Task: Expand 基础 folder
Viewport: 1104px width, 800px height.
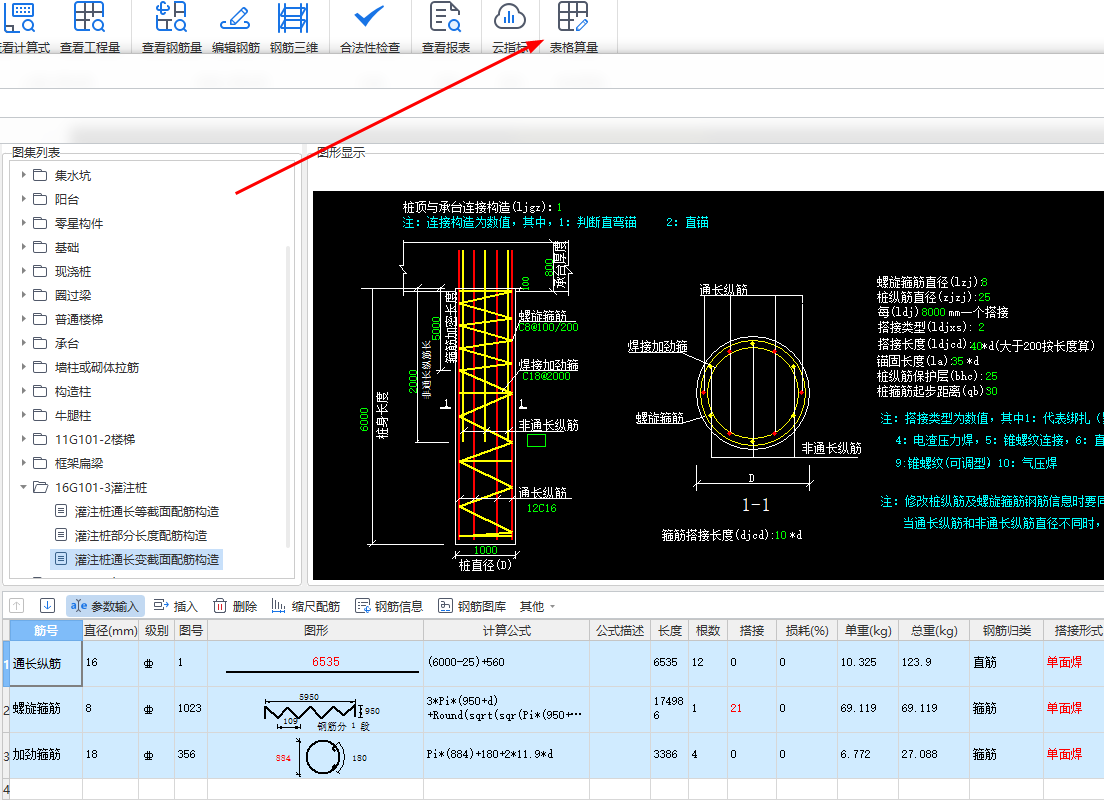Action: point(23,247)
